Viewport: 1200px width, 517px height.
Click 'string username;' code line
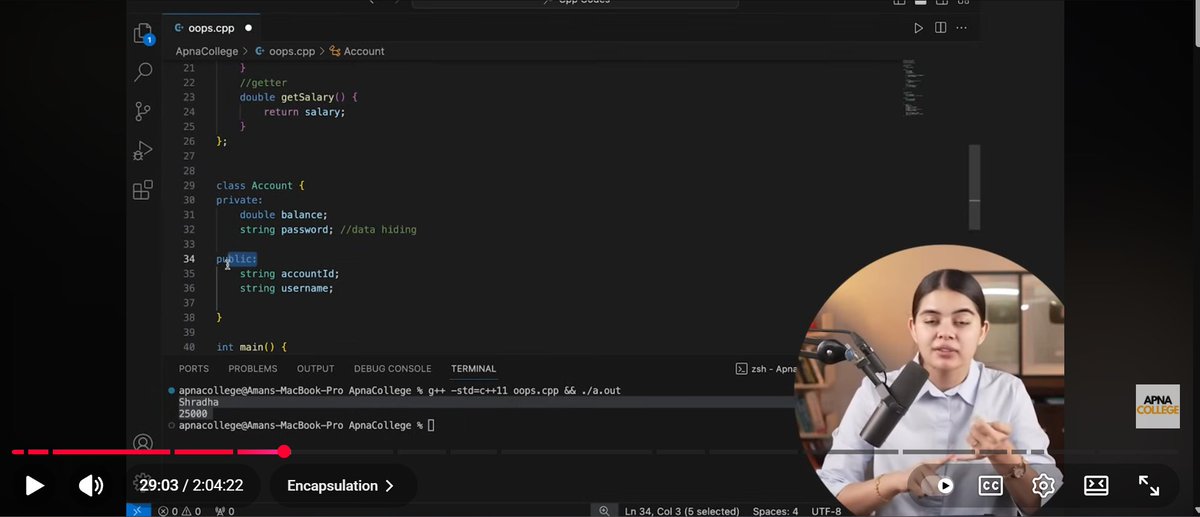pos(286,288)
